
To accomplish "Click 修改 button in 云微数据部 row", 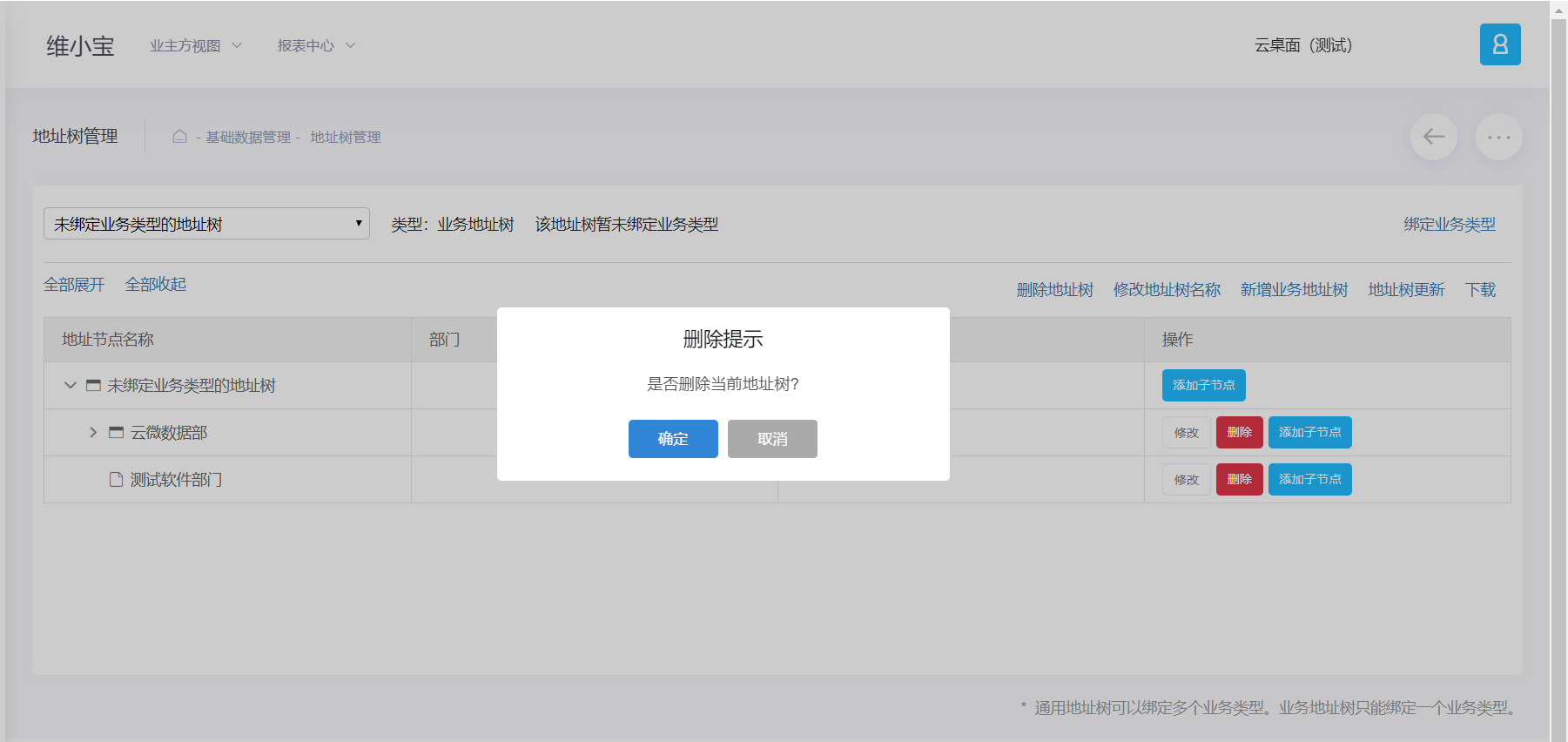I will [1186, 433].
